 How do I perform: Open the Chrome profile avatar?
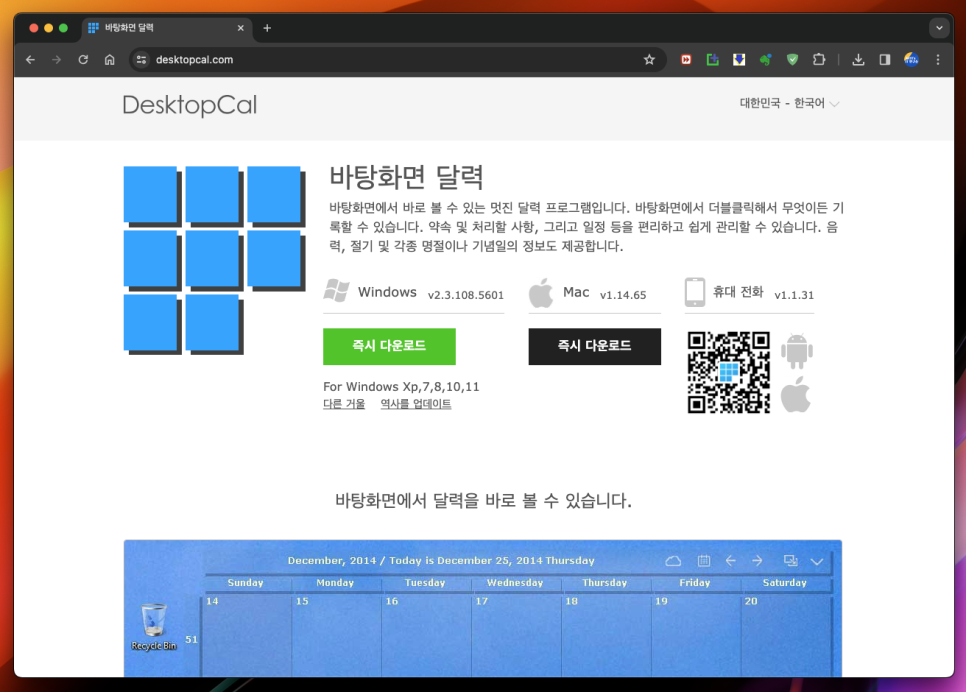click(911, 60)
